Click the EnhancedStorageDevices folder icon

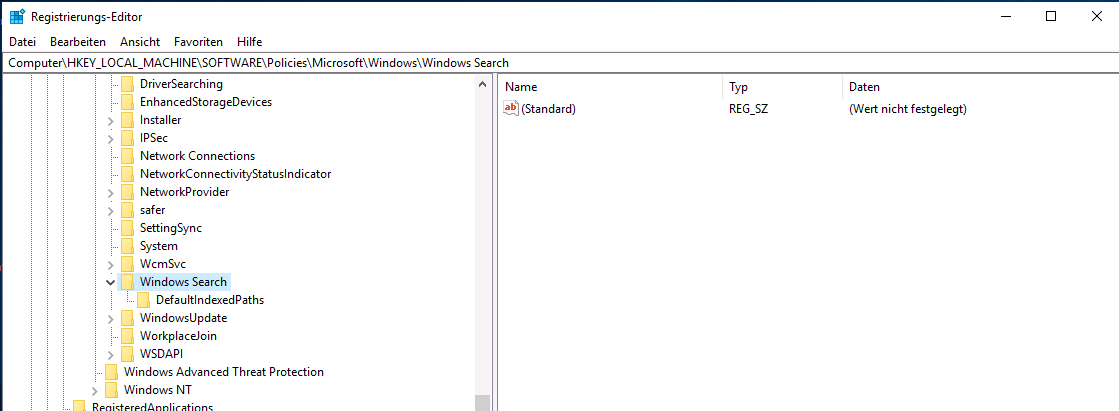(x=128, y=102)
